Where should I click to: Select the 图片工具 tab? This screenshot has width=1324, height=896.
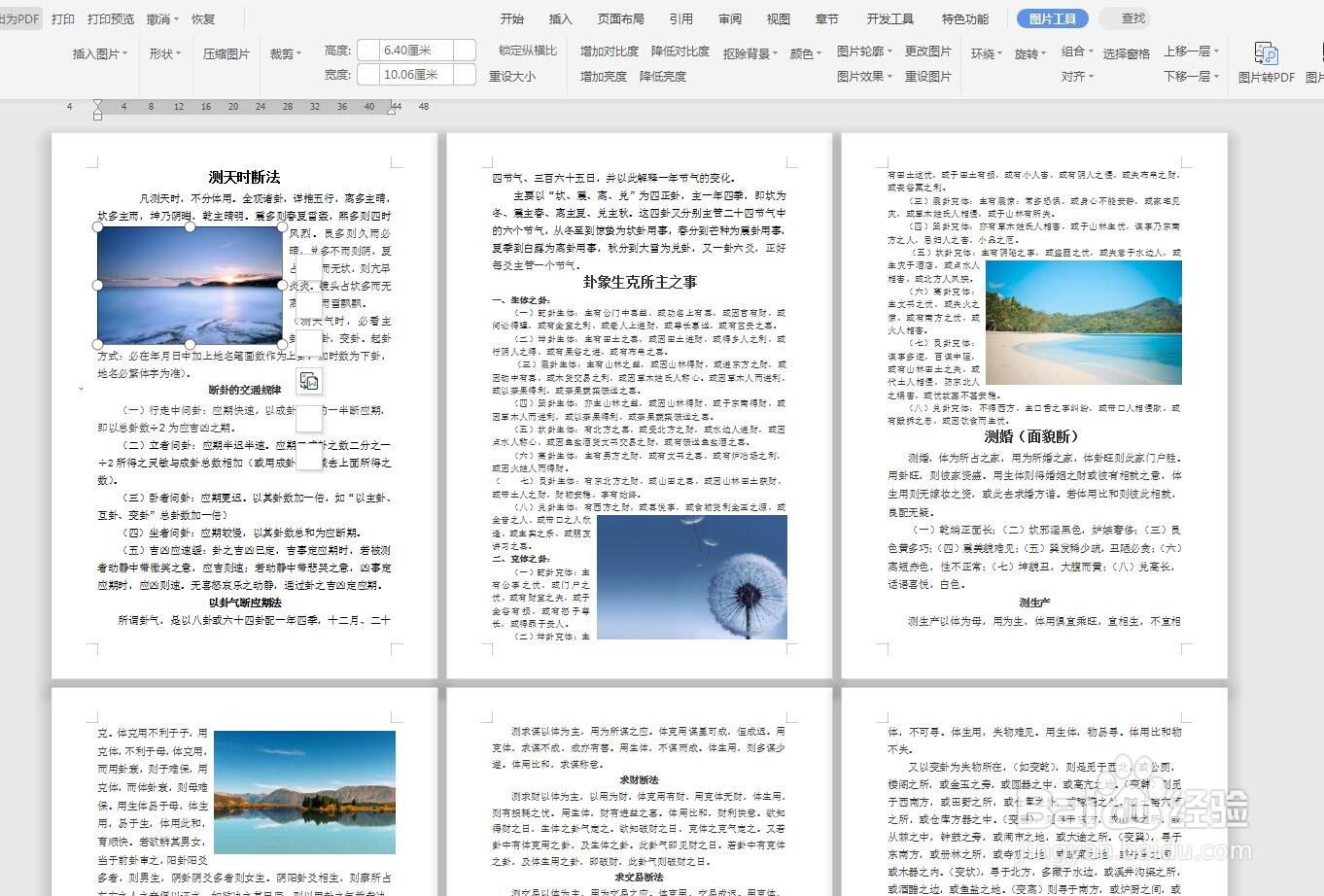(x=1053, y=18)
